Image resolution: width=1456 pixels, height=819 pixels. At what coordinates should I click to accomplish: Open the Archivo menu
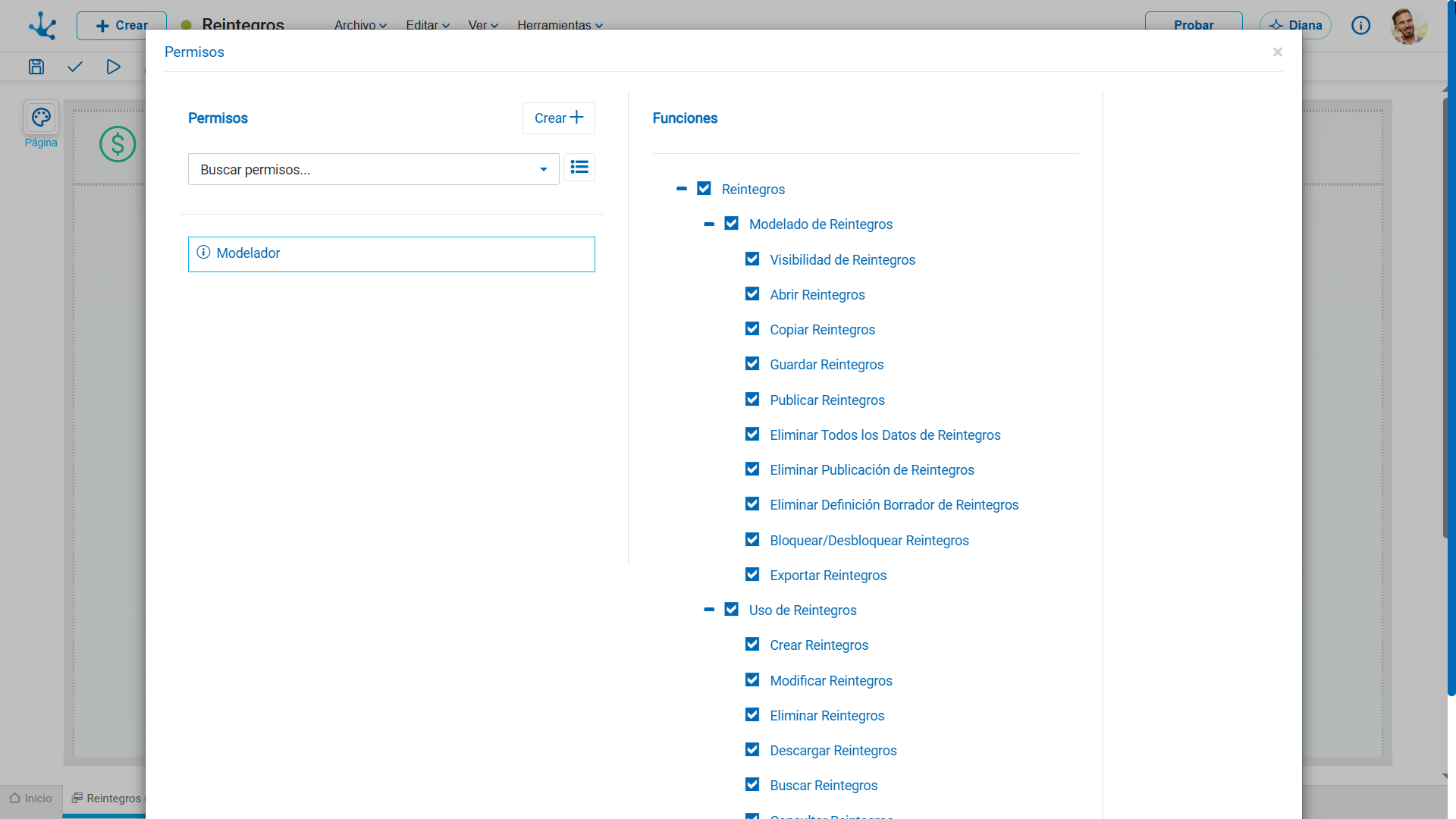(360, 25)
